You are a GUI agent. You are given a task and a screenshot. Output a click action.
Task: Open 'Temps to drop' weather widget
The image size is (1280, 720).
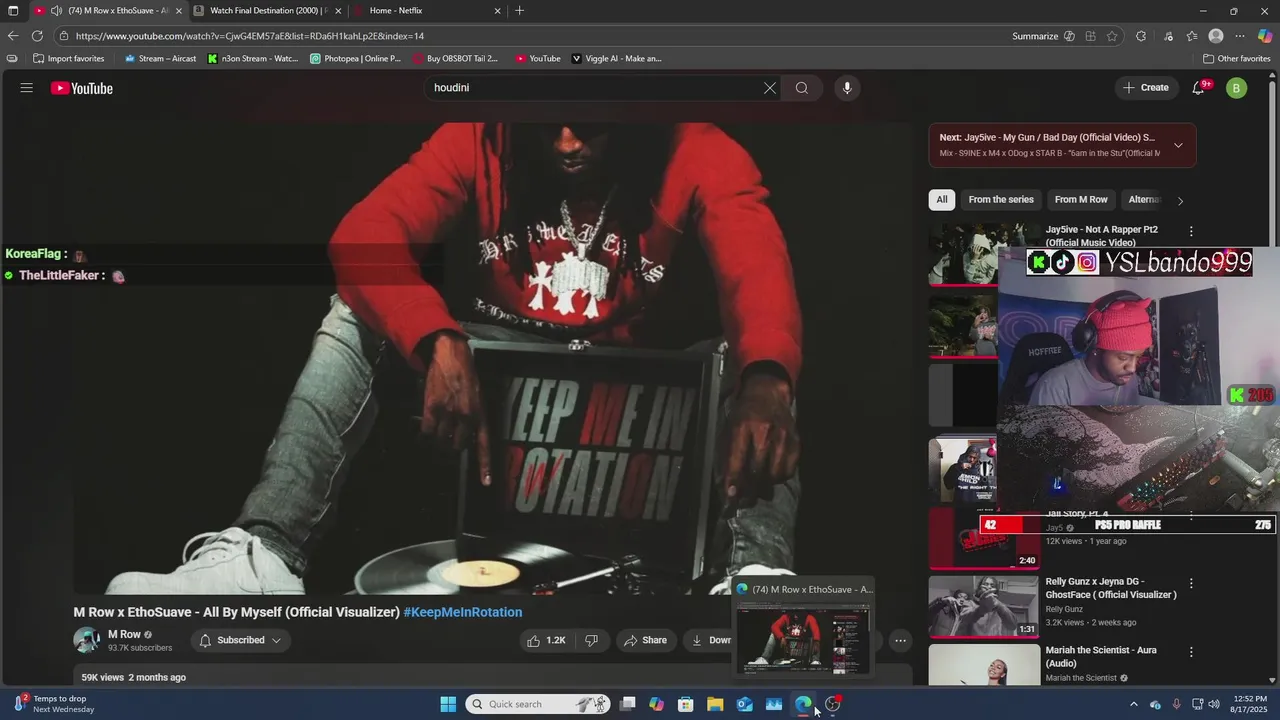point(53,704)
